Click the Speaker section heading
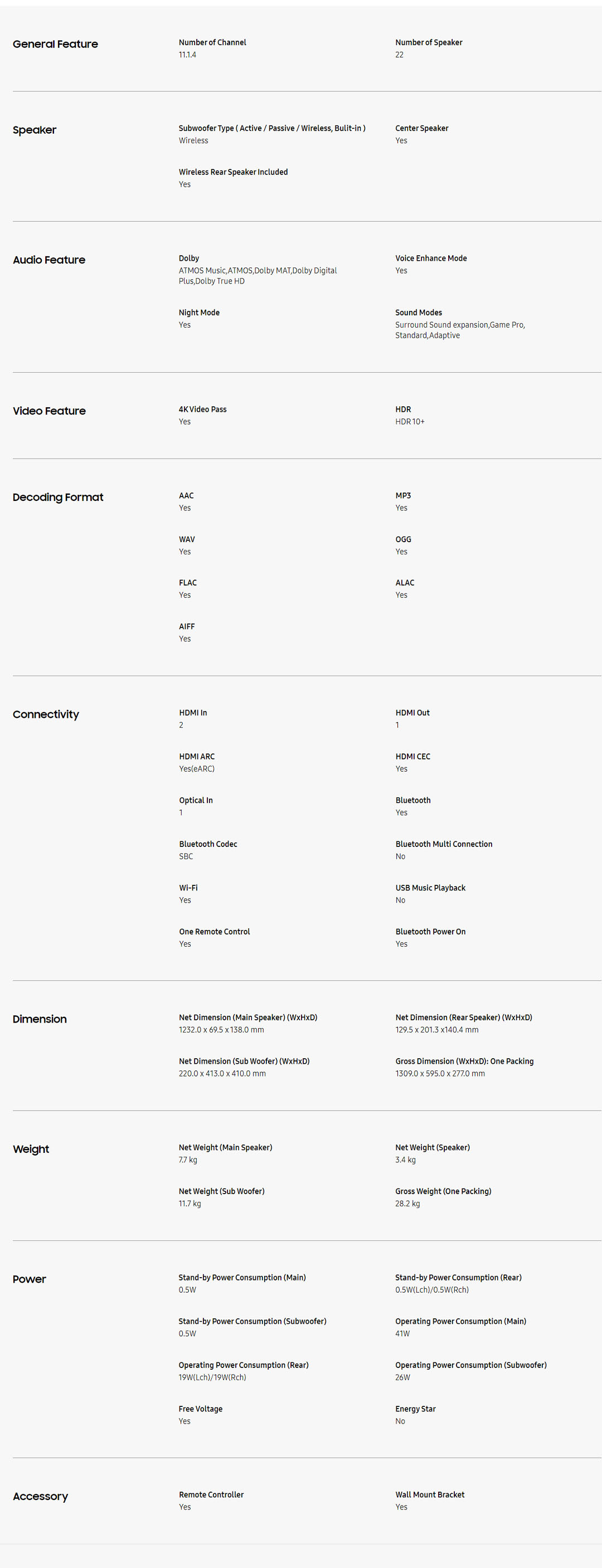 35,130
